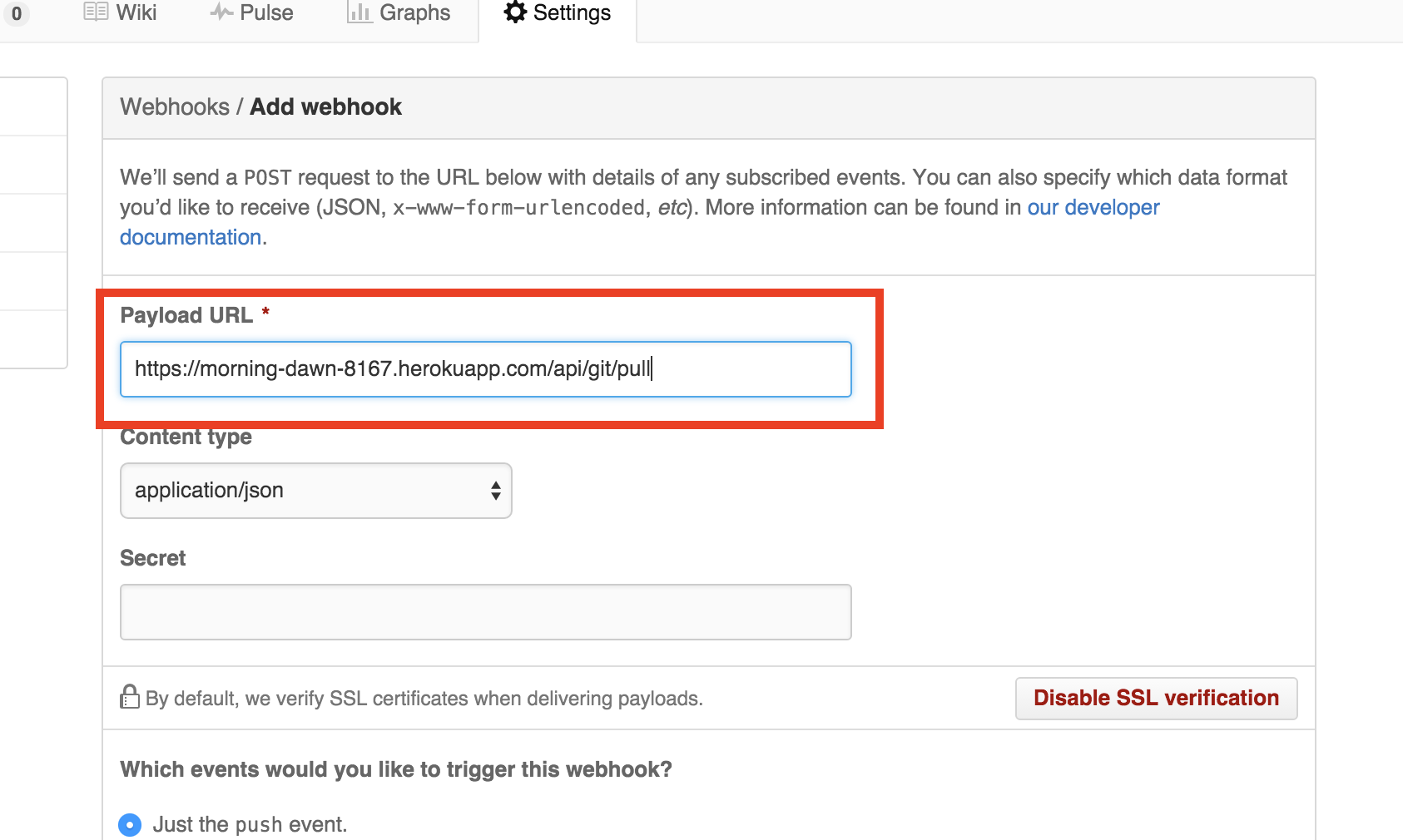Click the 'Just the push event' label text
1403x840 pixels.
pyautogui.click(x=250, y=824)
